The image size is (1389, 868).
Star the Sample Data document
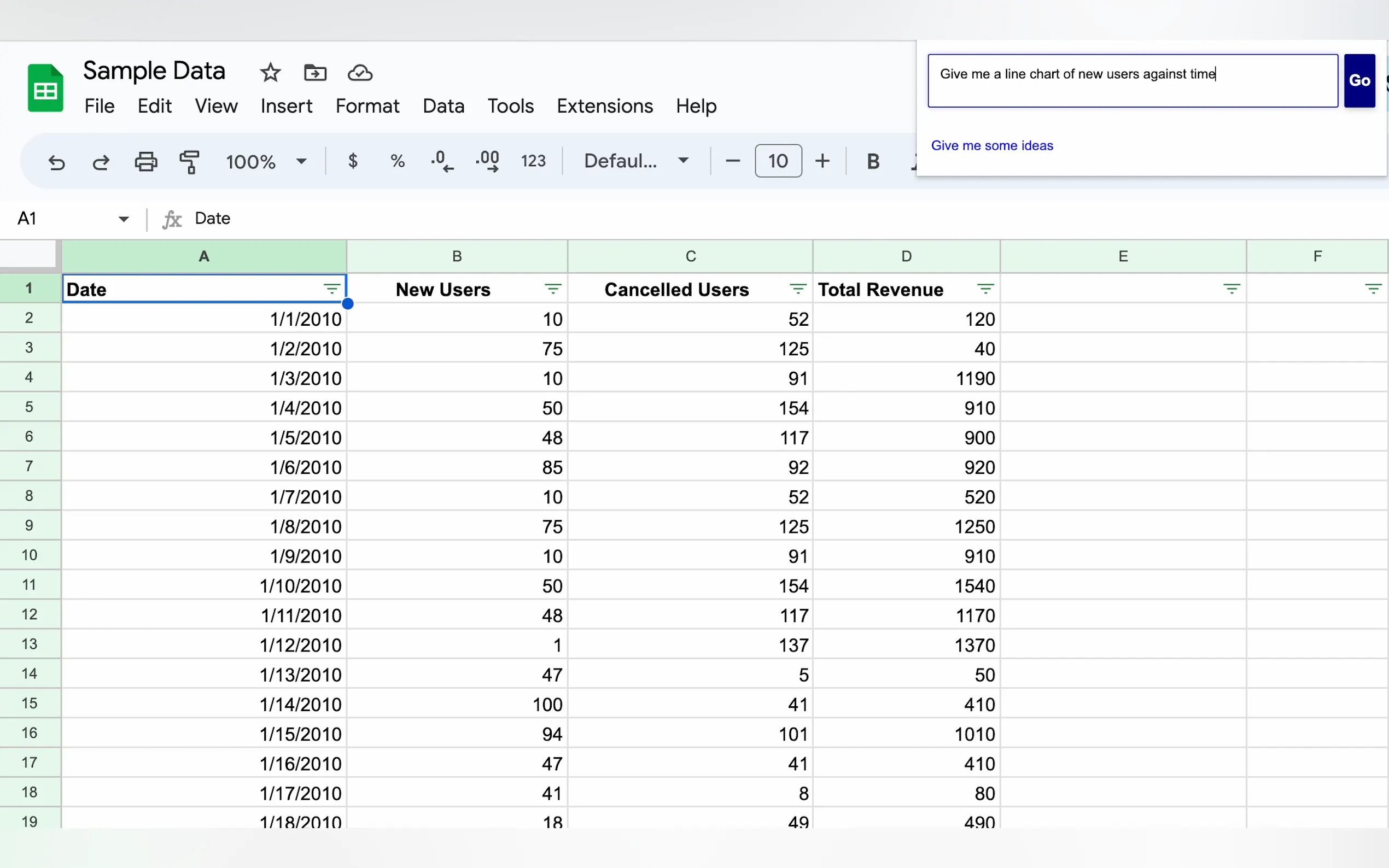pos(270,73)
